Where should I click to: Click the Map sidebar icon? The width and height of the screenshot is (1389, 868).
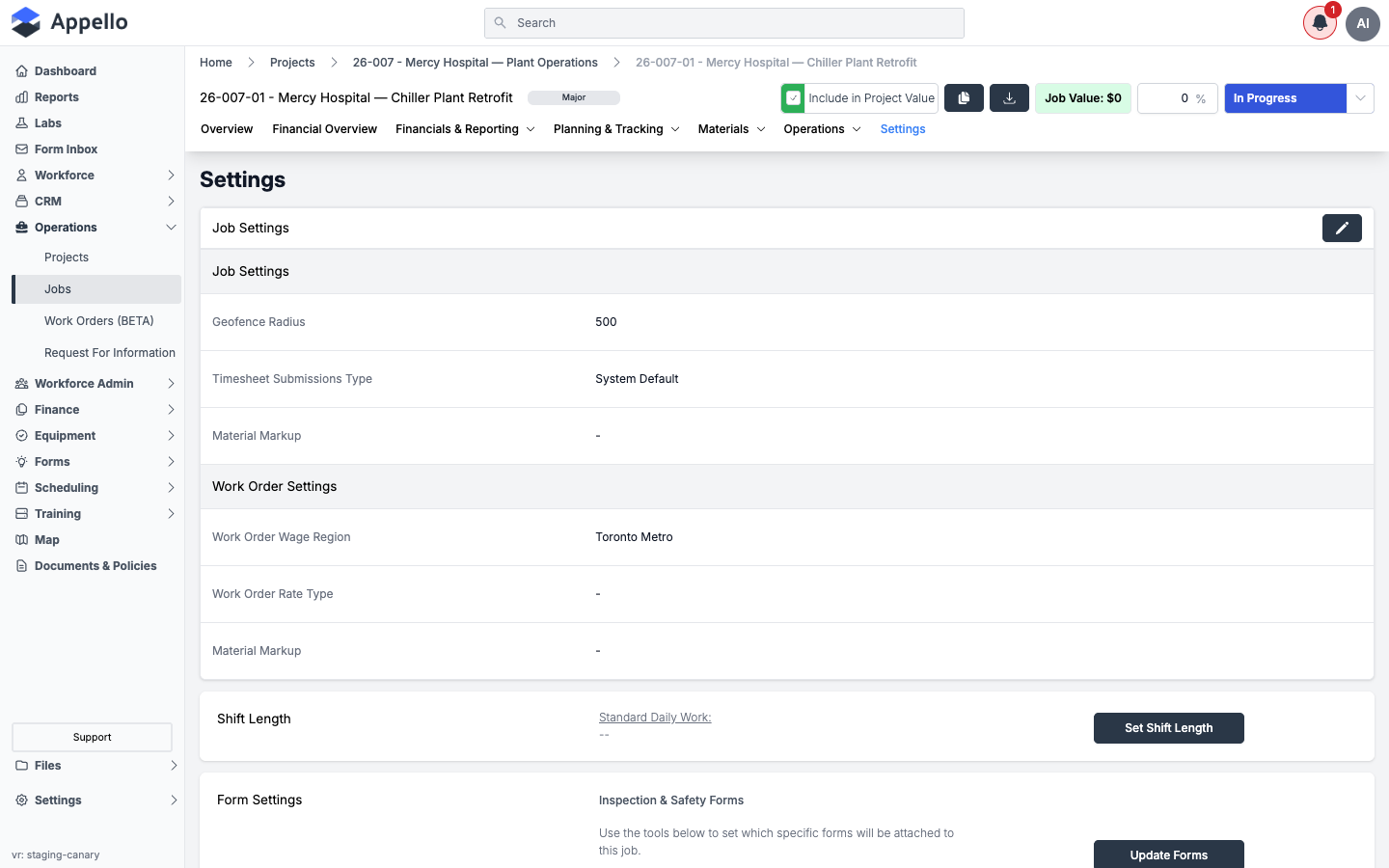tap(21, 540)
